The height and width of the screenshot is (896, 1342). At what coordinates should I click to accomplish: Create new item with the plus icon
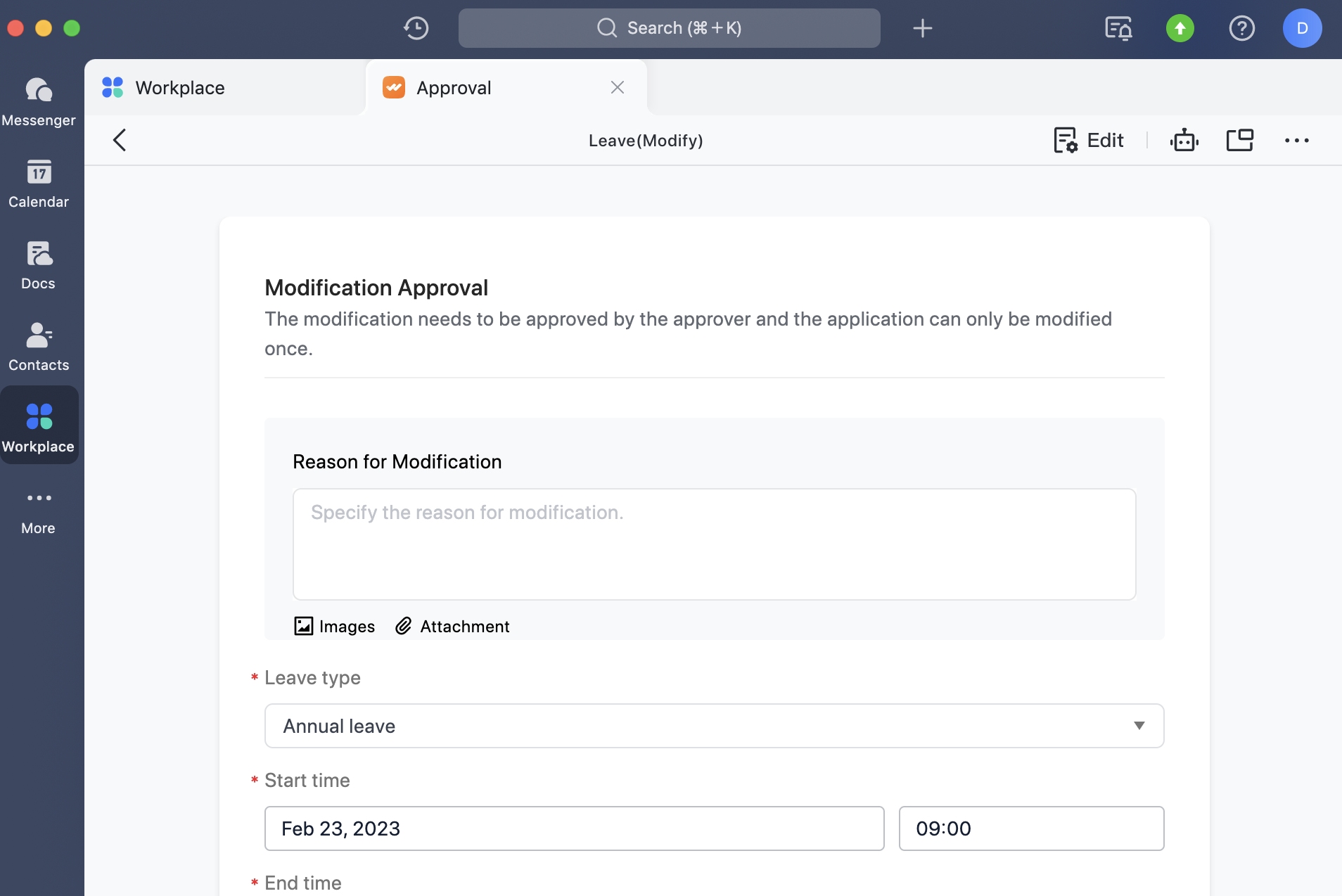pyautogui.click(x=921, y=28)
